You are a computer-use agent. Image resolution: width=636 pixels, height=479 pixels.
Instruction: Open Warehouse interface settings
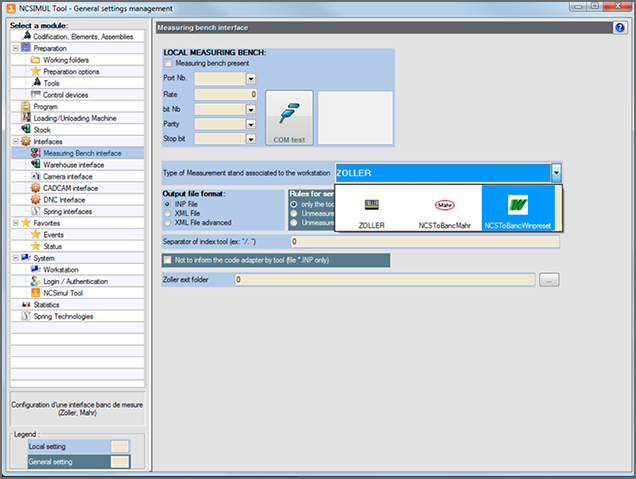73,164
